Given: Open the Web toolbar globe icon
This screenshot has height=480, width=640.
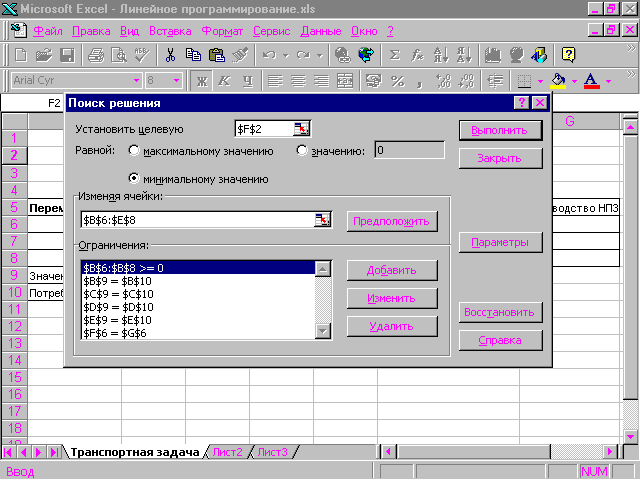Looking at the screenshot, I should pyautogui.click(x=366, y=55).
